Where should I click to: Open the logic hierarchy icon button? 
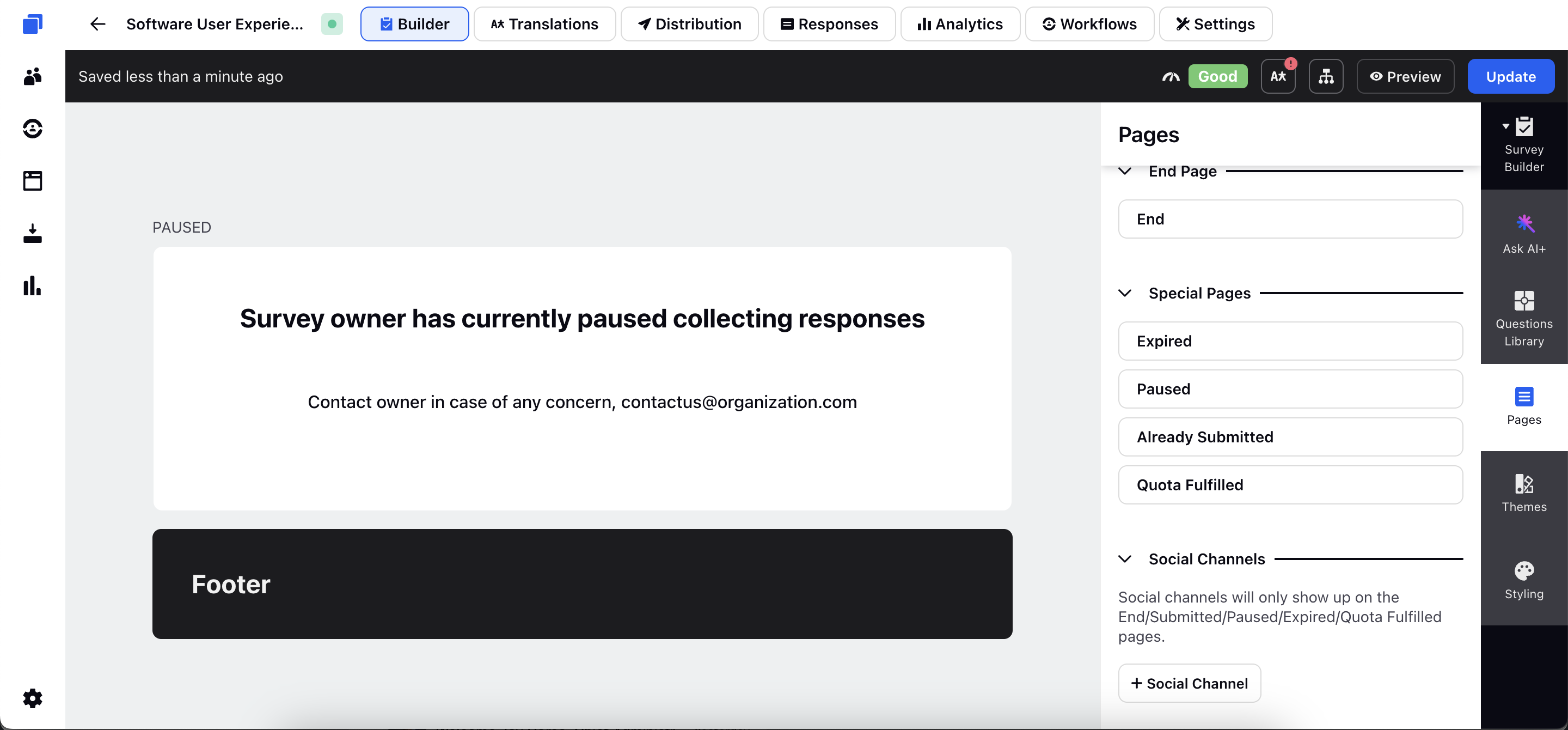point(1326,76)
